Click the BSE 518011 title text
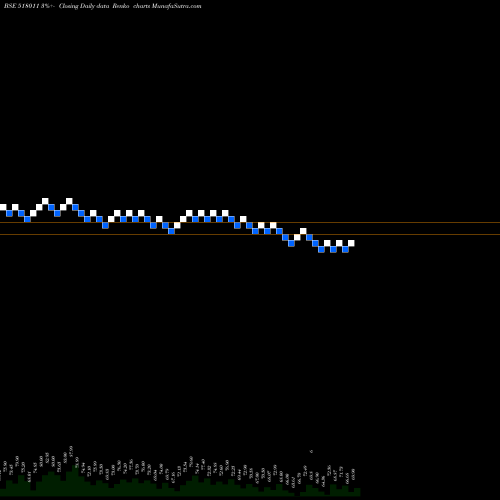Viewport: 500px width, 500px height. [22, 6]
